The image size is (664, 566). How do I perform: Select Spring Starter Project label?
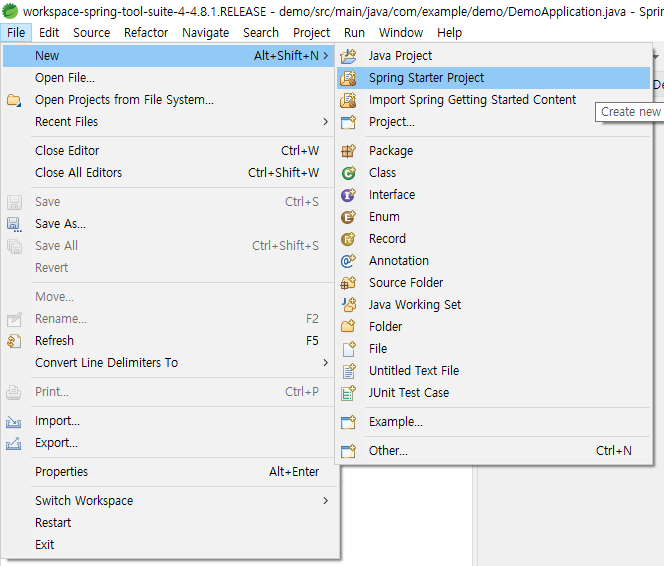[x=426, y=78]
